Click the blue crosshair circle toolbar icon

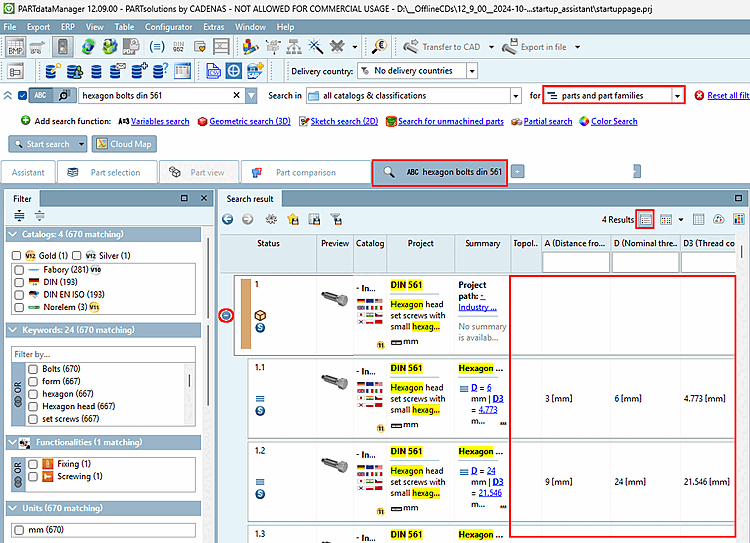[233, 71]
